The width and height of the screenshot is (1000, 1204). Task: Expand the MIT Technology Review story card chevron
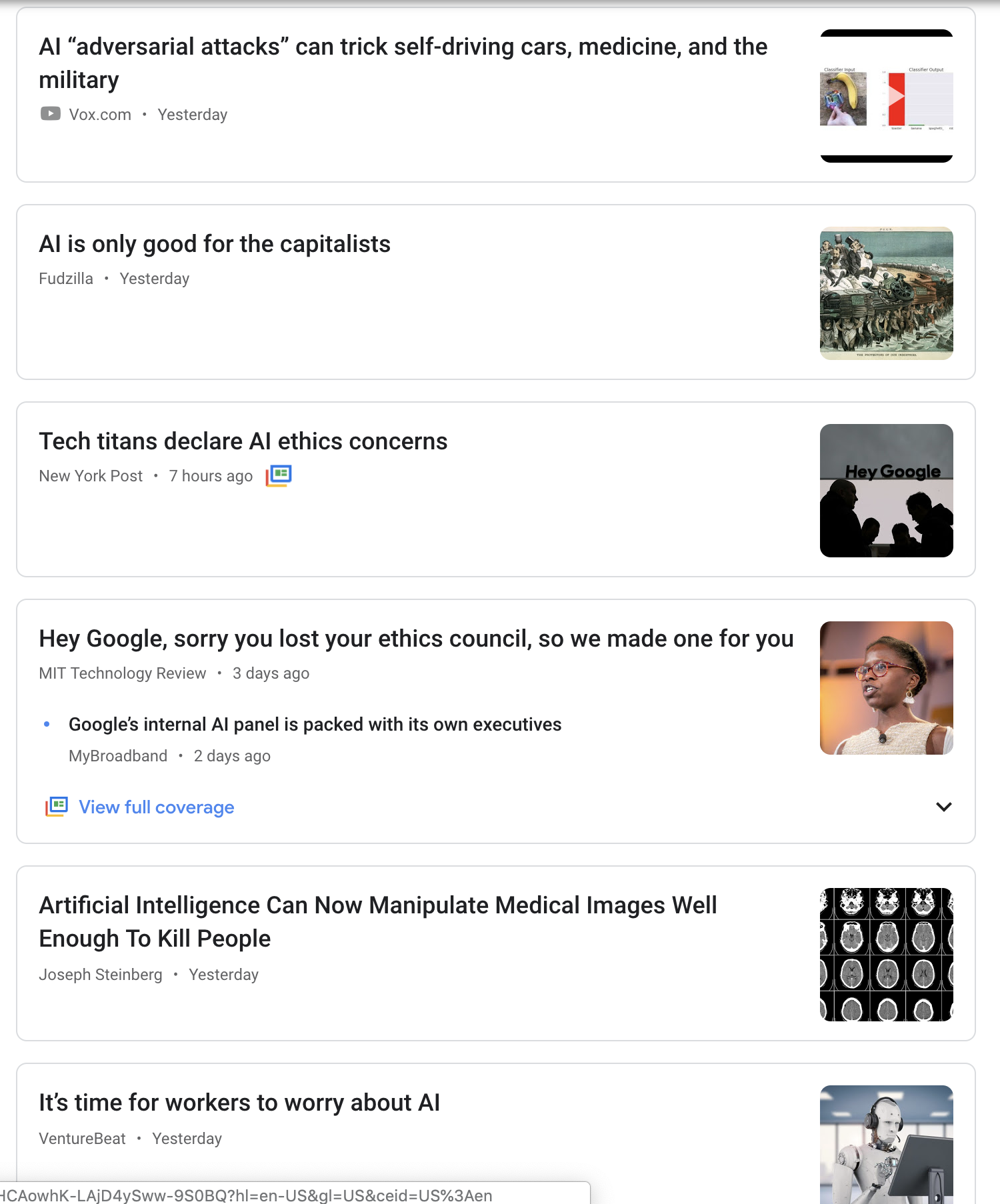943,807
